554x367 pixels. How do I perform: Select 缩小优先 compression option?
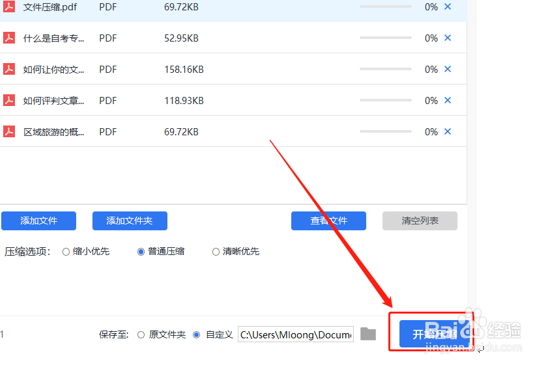click(x=66, y=252)
